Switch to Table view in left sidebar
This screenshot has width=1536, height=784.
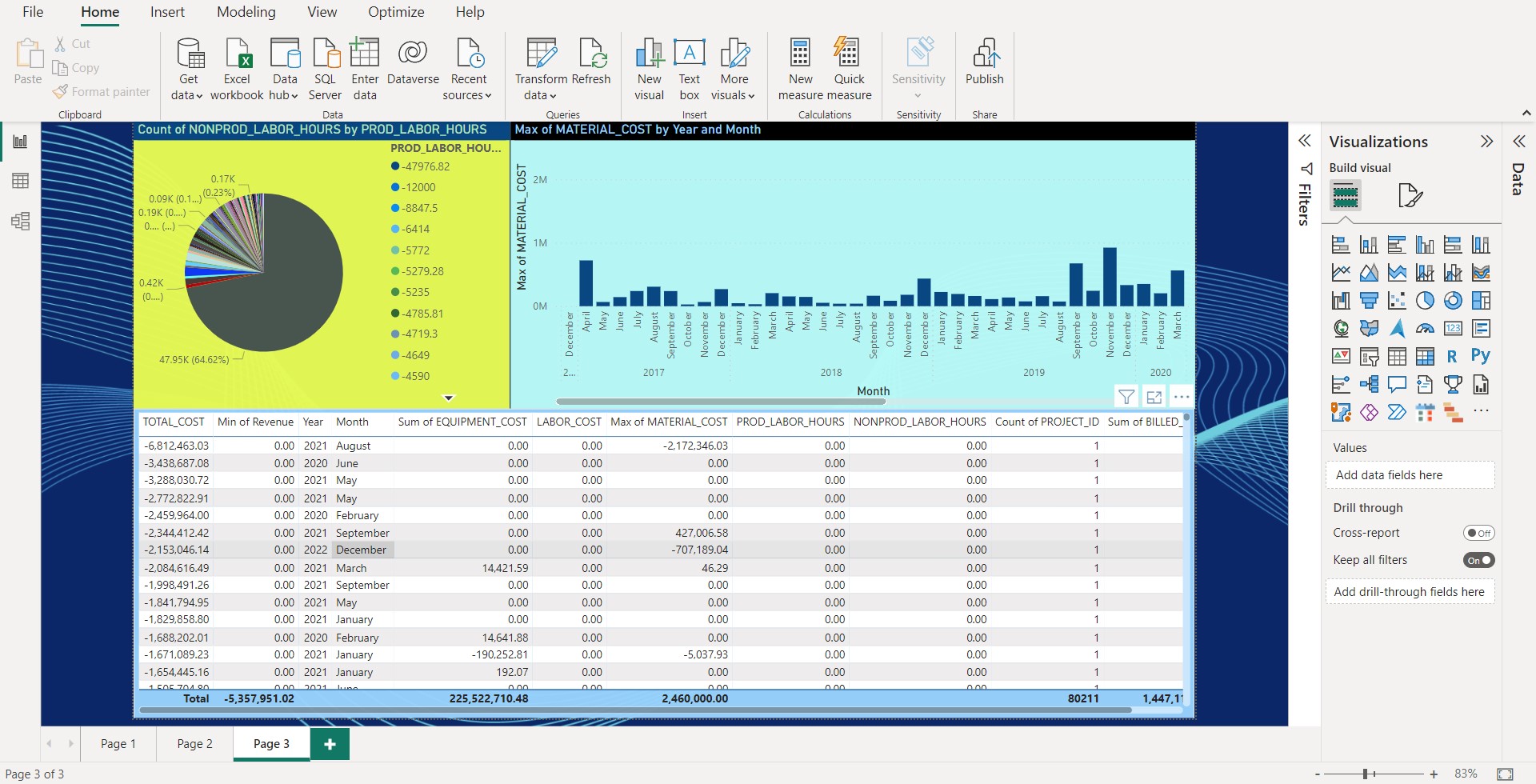(21, 181)
